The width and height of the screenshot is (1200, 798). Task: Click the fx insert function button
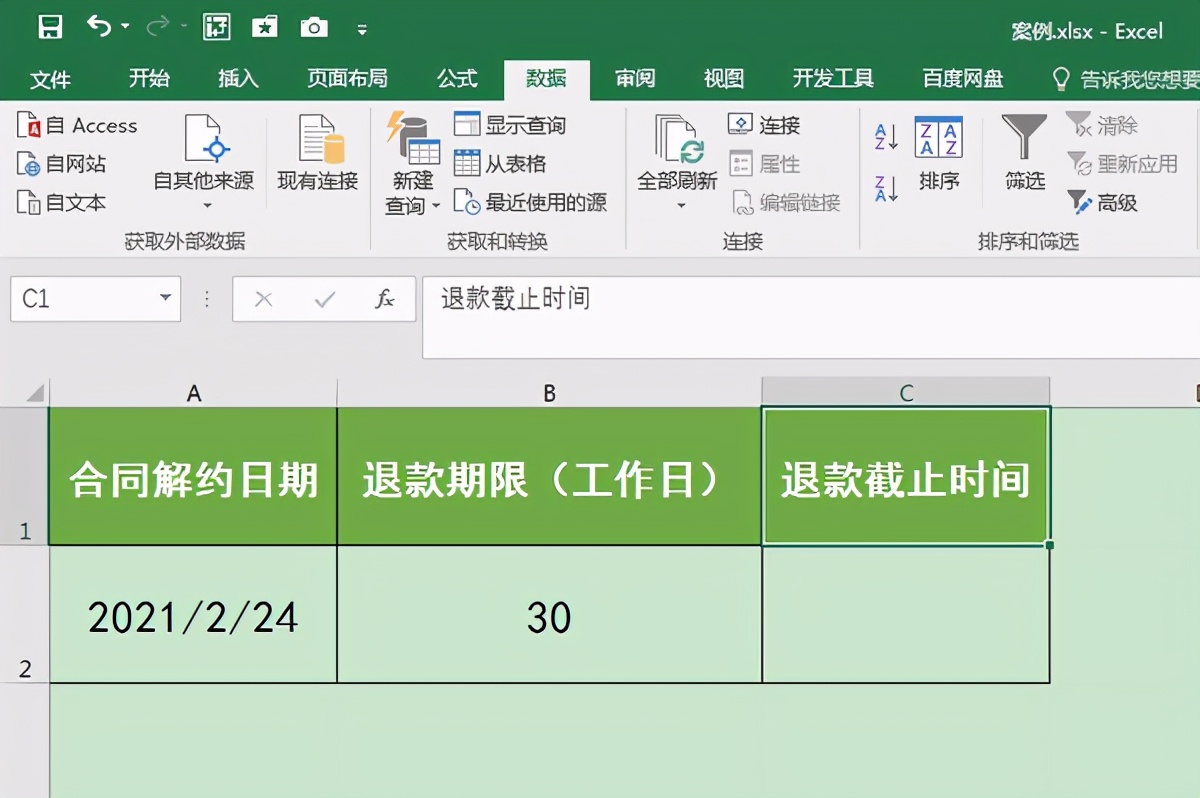[x=384, y=299]
